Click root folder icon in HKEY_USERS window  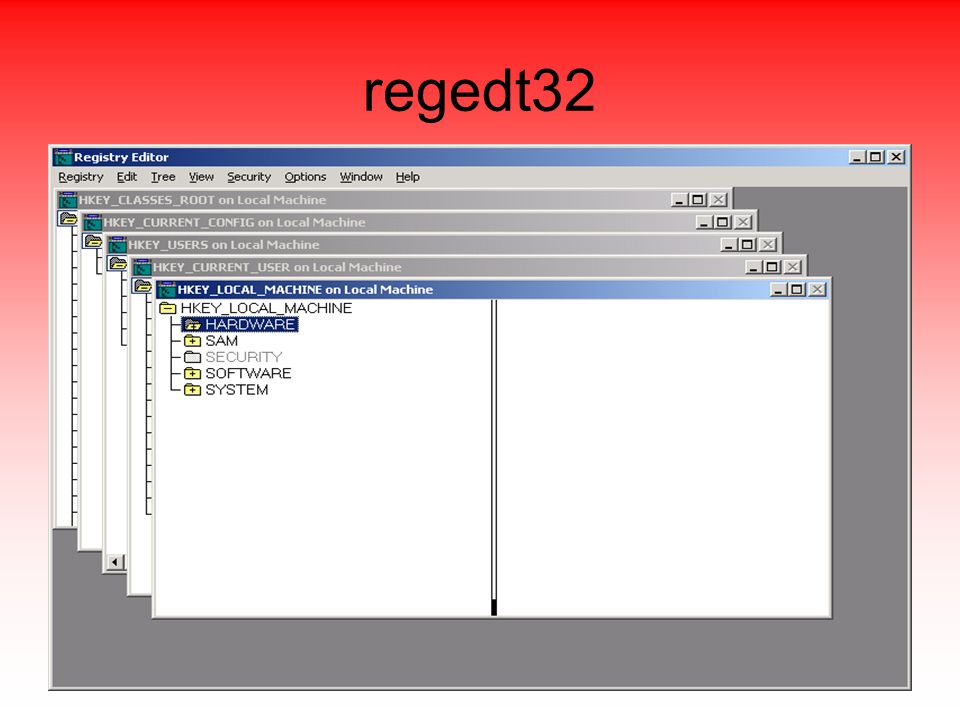click(x=117, y=263)
